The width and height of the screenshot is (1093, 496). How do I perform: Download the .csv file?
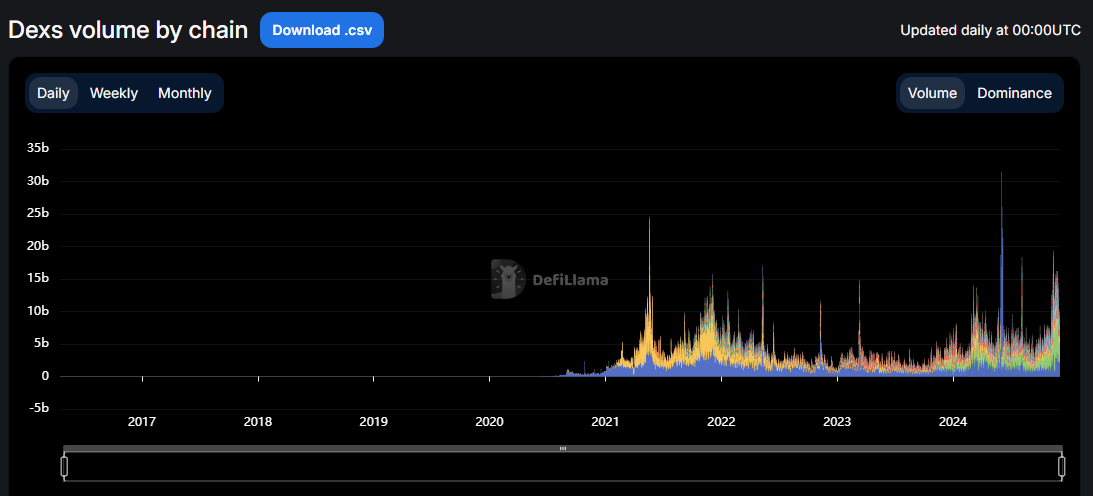pos(321,30)
